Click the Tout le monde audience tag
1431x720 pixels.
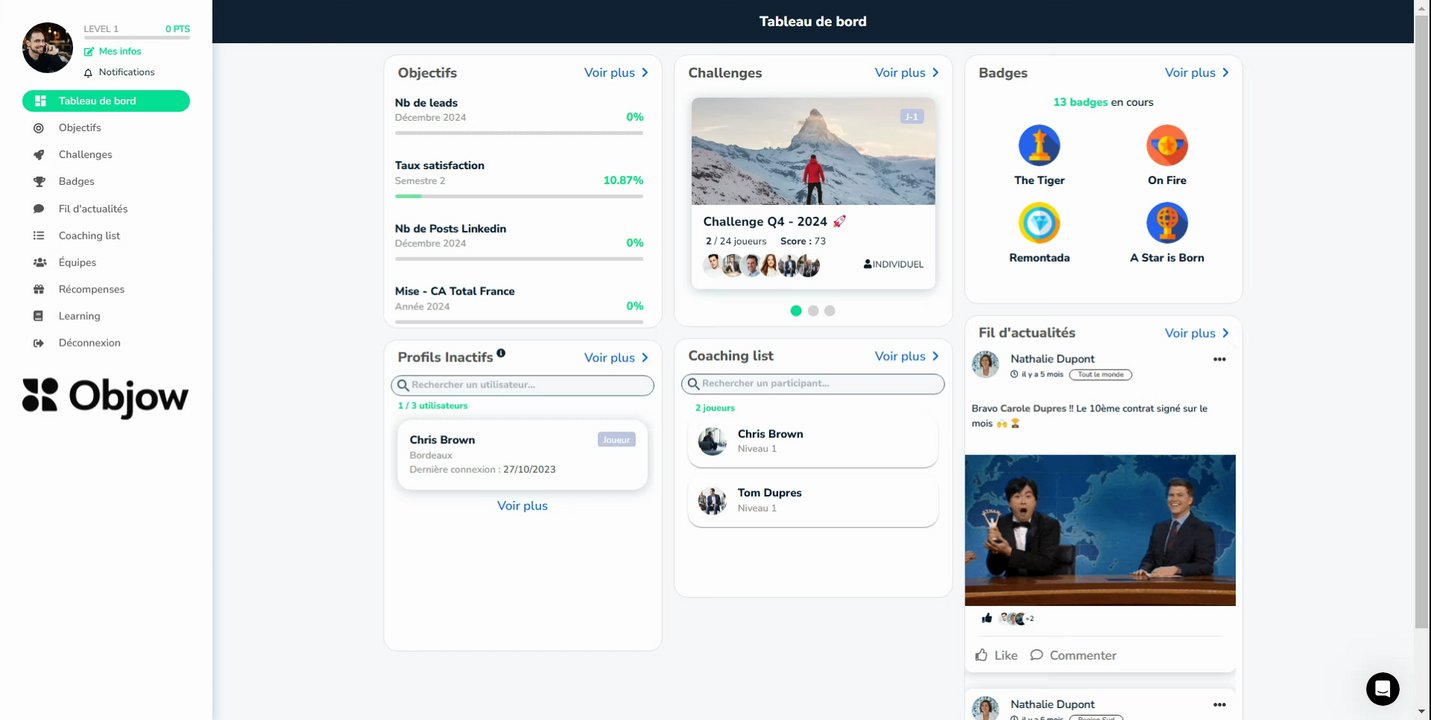1101,375
